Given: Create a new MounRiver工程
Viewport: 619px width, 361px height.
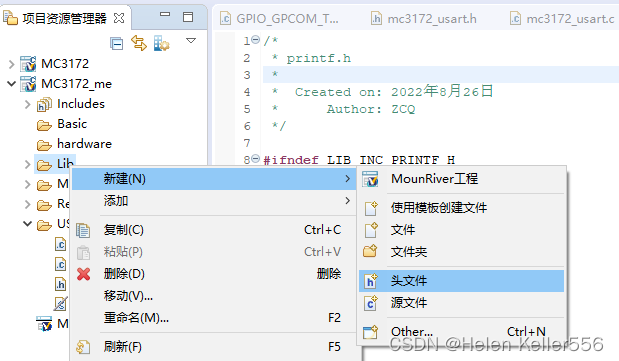Looking at the screenshot, I should [461, 179].
